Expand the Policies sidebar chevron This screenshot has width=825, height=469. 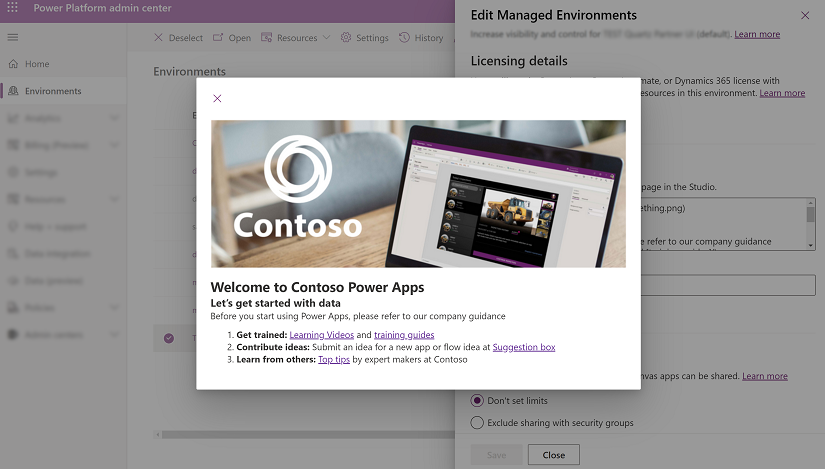pyautogui.click(x=114, y=307)
